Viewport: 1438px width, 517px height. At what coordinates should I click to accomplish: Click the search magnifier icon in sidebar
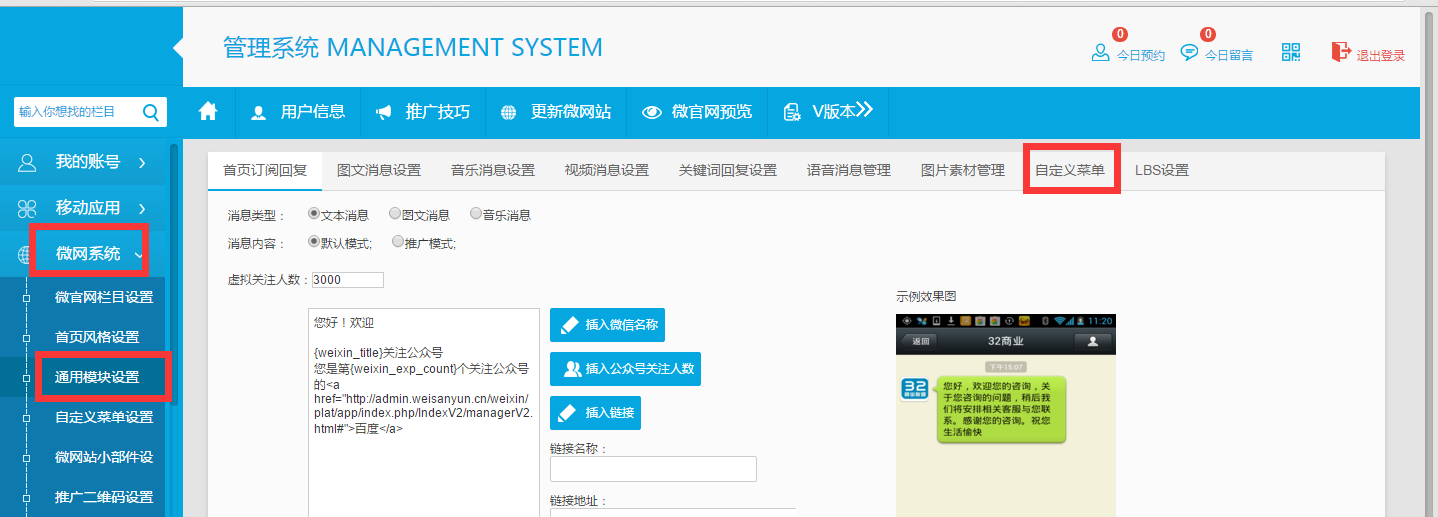[151, 112]
